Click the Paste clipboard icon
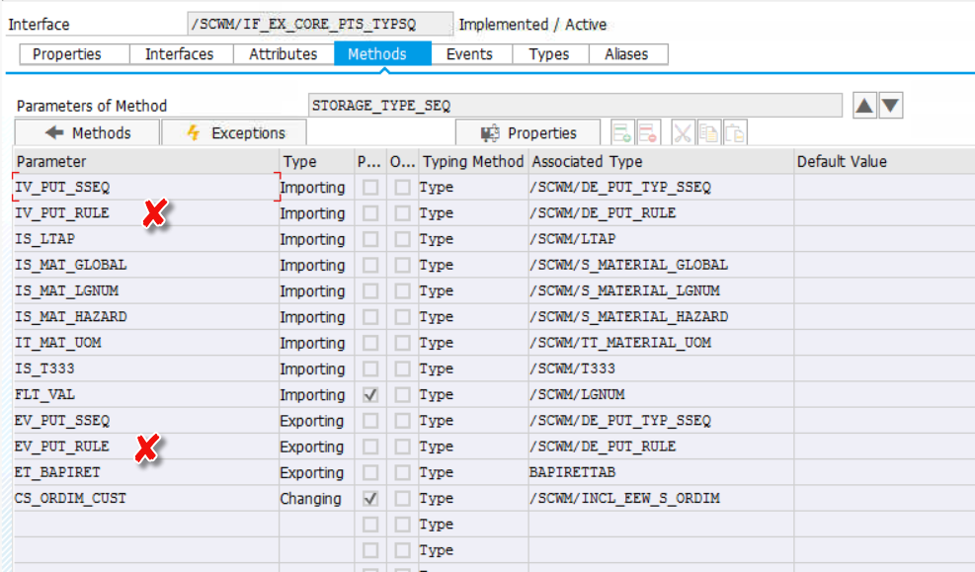The height and width of the screenshot is (572, 975). point(735,132)
